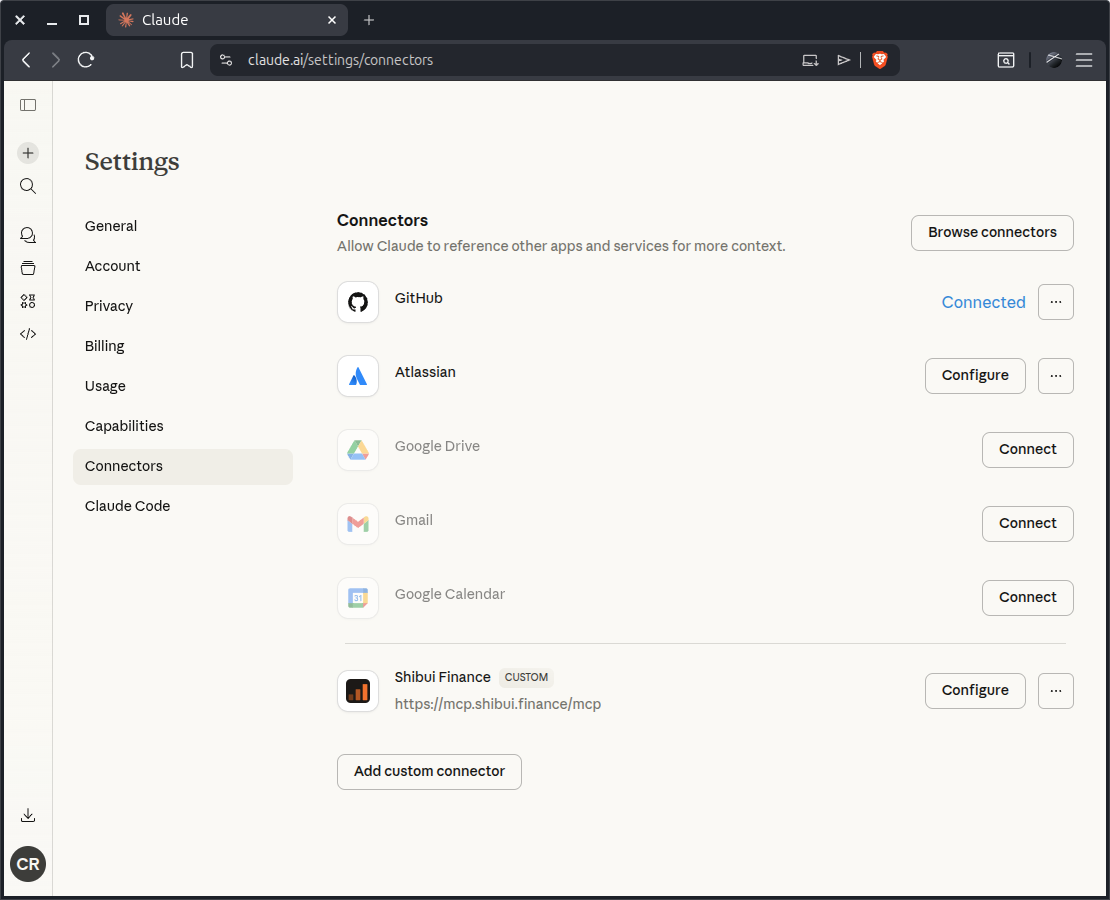The height and width of the screenshot is (900, 1110).
Task: Start a new chat with plus icon
Action: (28, 153)
